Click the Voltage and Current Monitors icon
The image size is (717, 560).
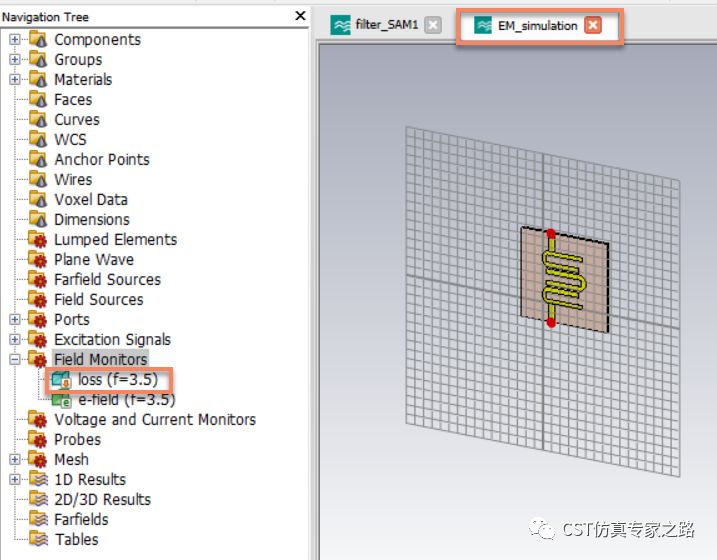click(38, 419)
